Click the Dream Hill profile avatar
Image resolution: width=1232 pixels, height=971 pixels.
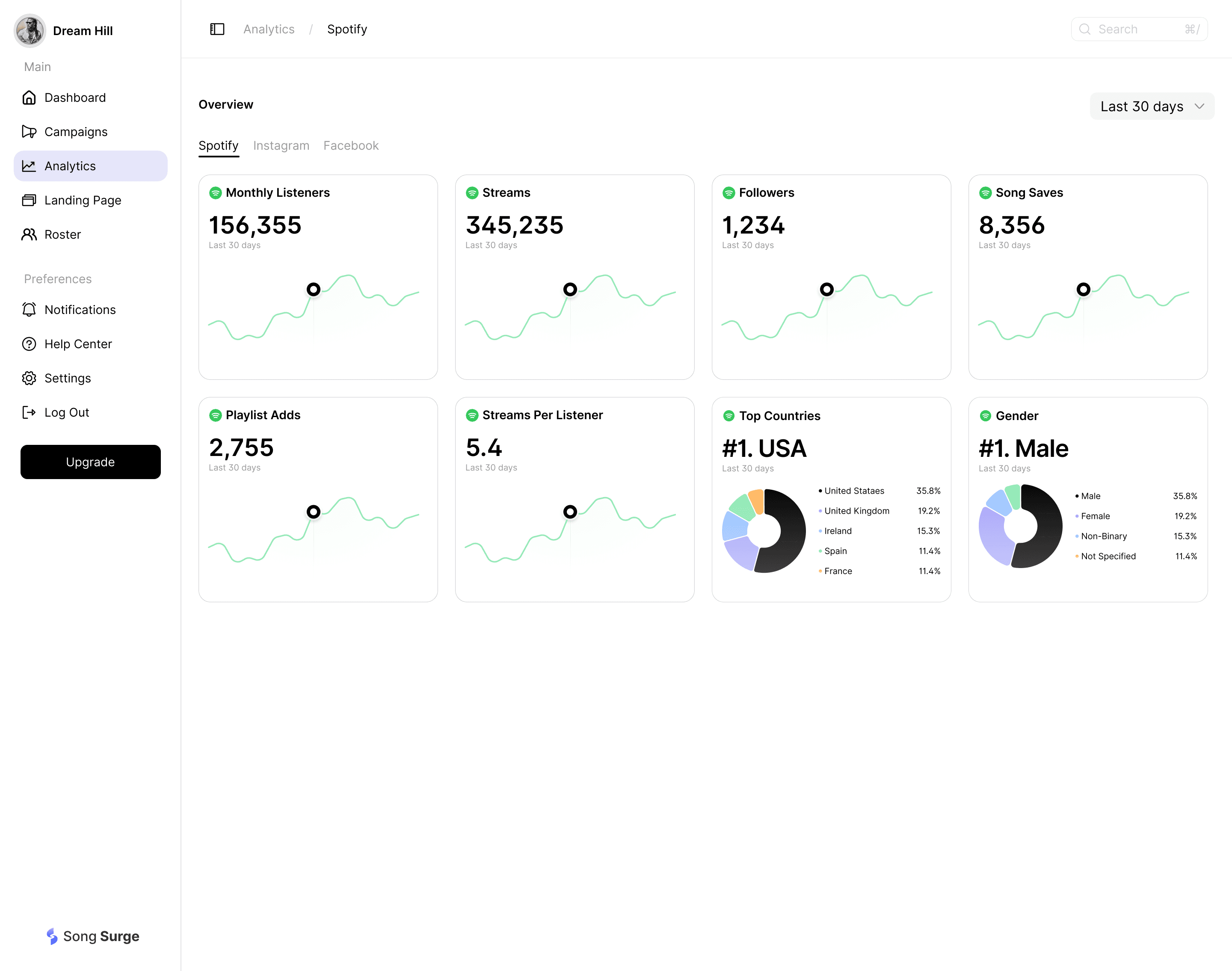pos(30,30)
